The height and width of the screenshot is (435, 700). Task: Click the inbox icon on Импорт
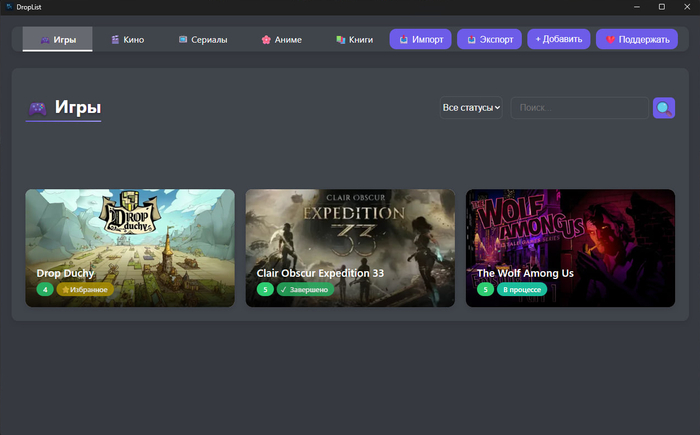(x=404, y=39)
